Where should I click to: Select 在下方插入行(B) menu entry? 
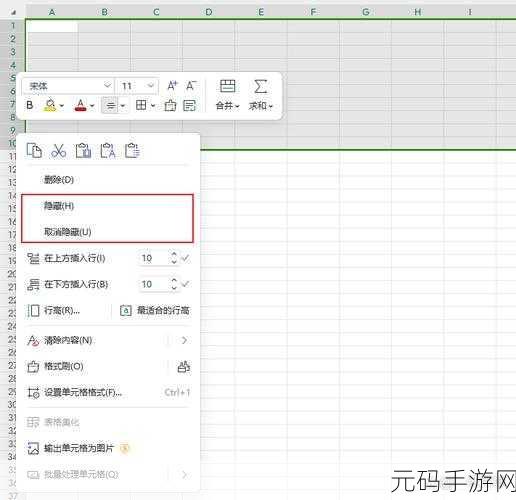(x=76, y=284)
